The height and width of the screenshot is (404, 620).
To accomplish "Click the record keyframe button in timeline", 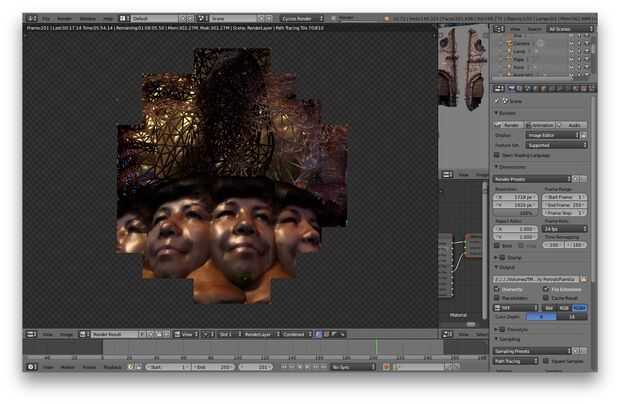I will point(386,367).
